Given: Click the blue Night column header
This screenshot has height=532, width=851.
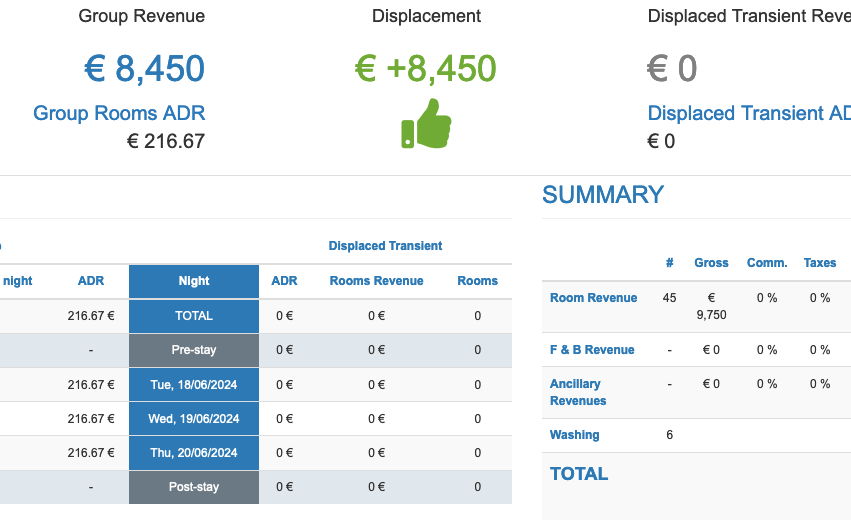Looking at the screenshot, I should click(194, 281).
